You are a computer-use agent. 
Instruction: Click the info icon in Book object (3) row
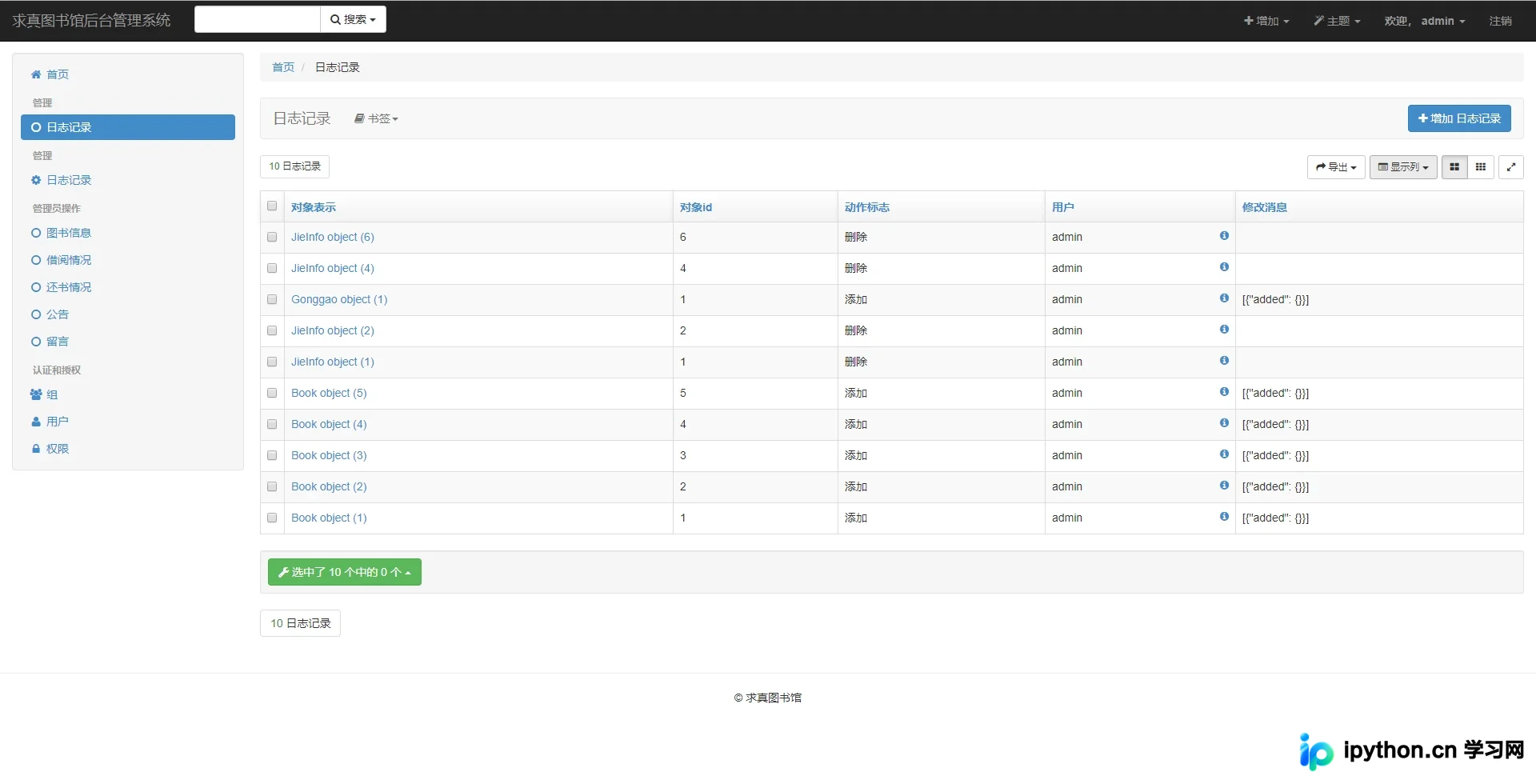[1224, 454]
